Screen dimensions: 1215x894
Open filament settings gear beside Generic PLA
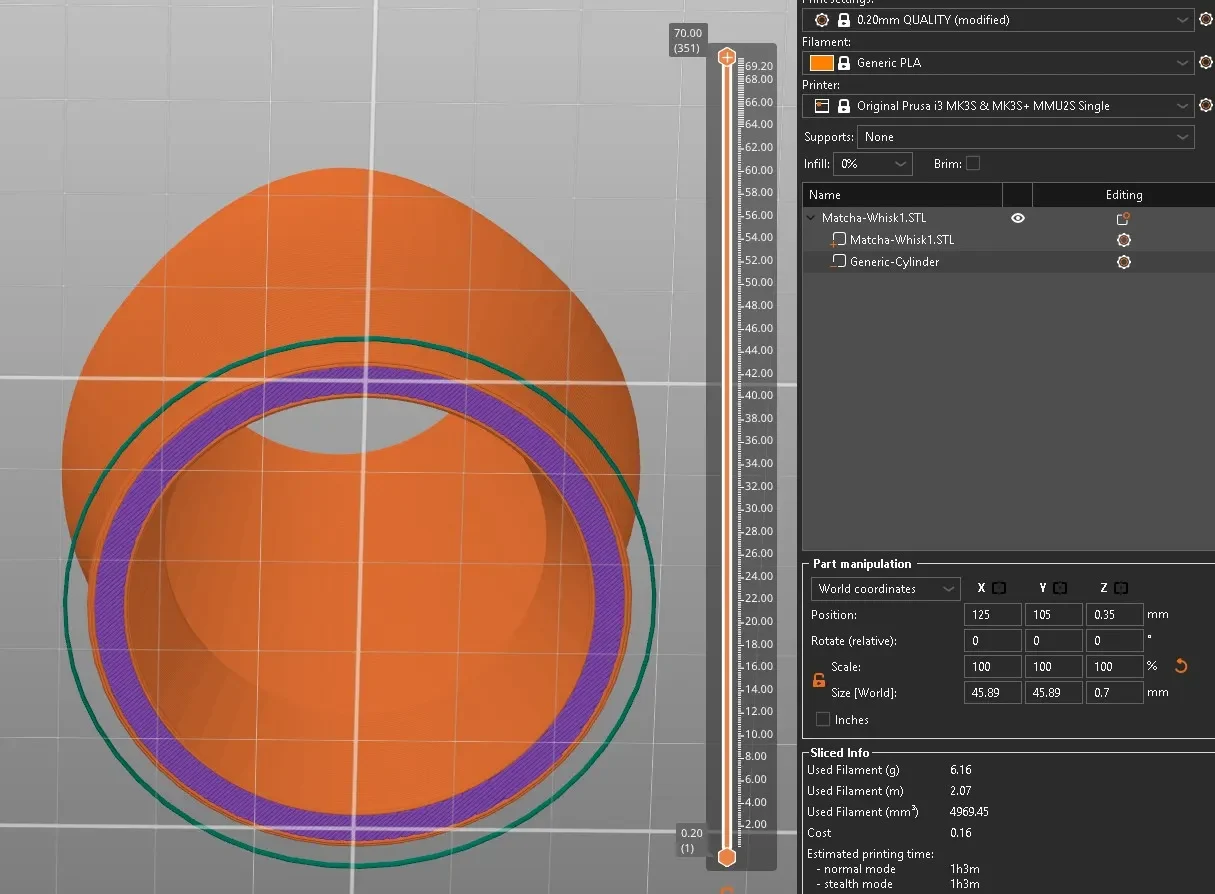coord(1206,62)
